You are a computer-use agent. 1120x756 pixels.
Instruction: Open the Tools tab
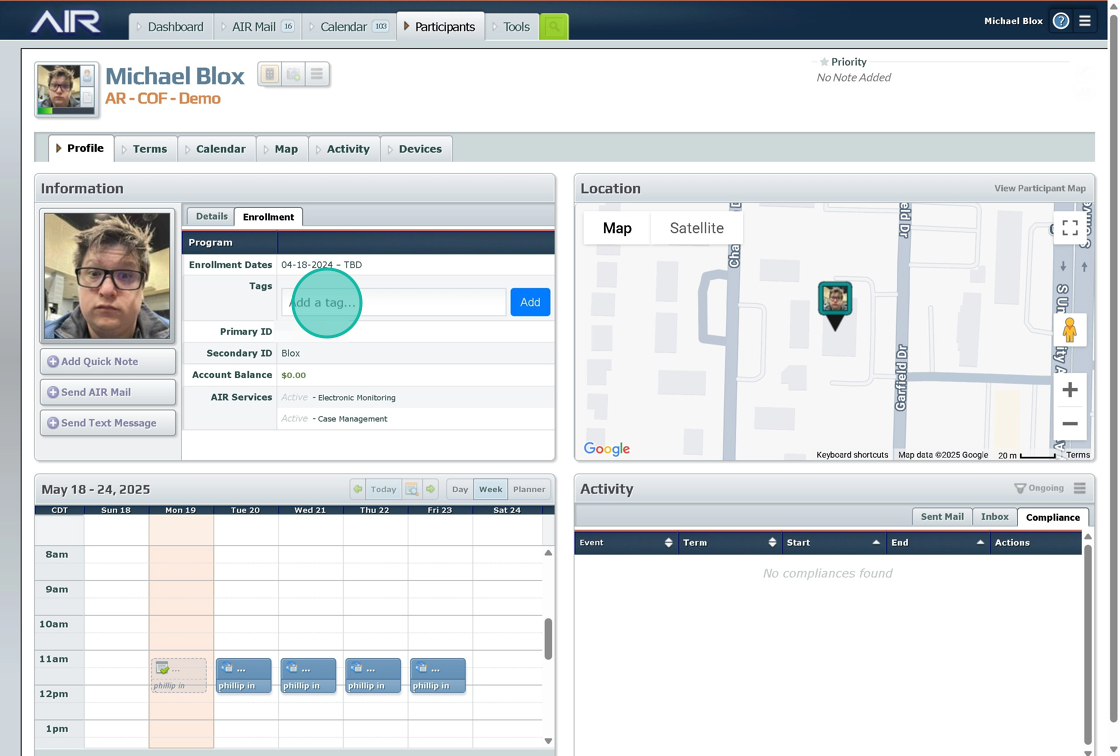tap(511, 26)
